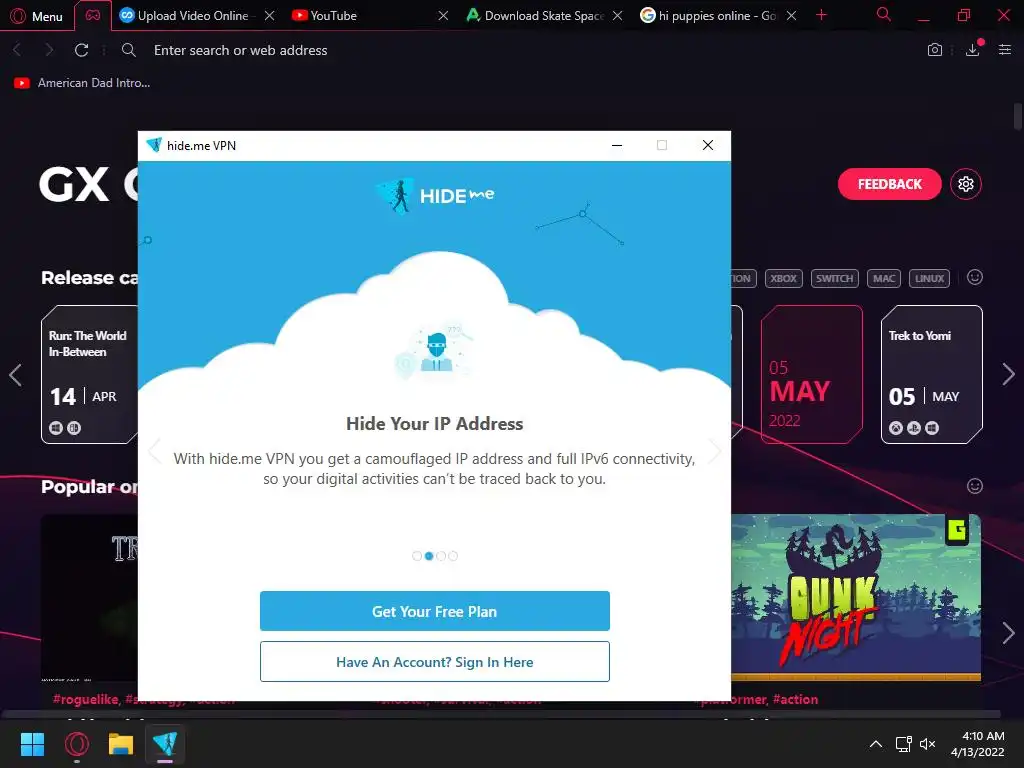This screenshot has width=1024, height=768.
Task: Close the Upload Video Online tab
Action: (269, 16)
